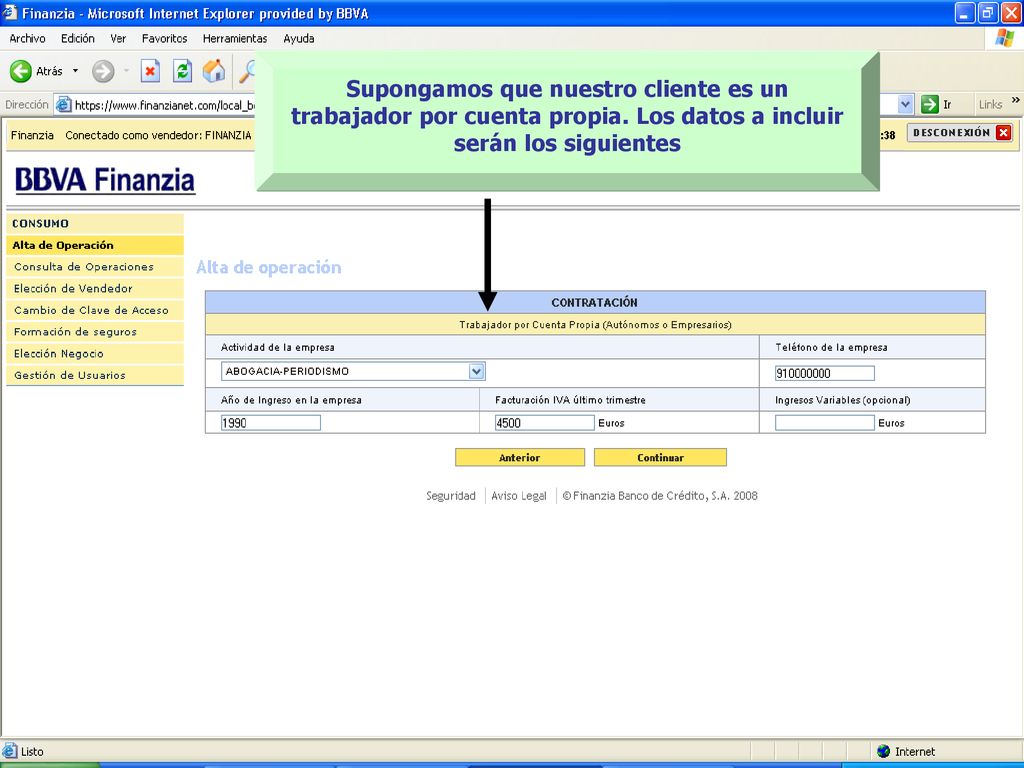
Task: Open the Aviso Legal footer link
Action: coord(519,496)
